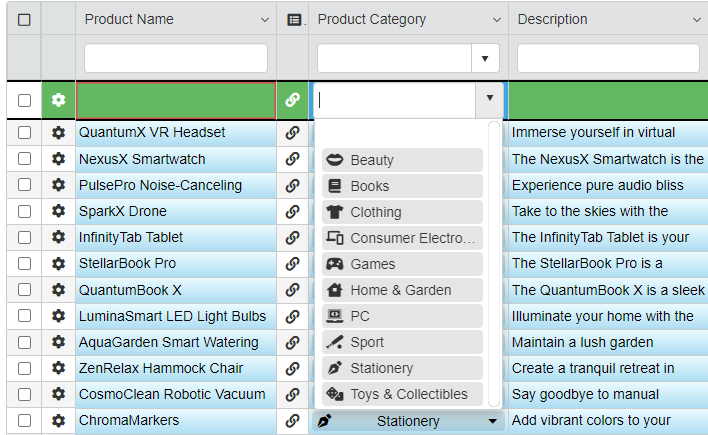Expand the Product Category filter dropdown arrow

[x=485, y=58]
